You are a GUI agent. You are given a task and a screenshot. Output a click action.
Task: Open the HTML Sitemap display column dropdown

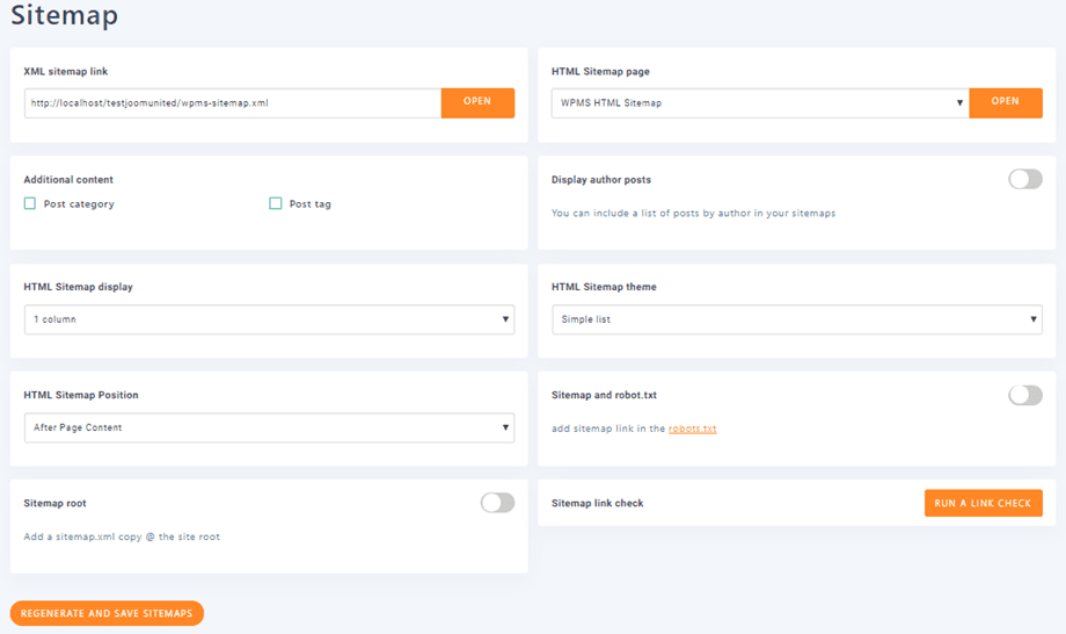coord(269,320)
